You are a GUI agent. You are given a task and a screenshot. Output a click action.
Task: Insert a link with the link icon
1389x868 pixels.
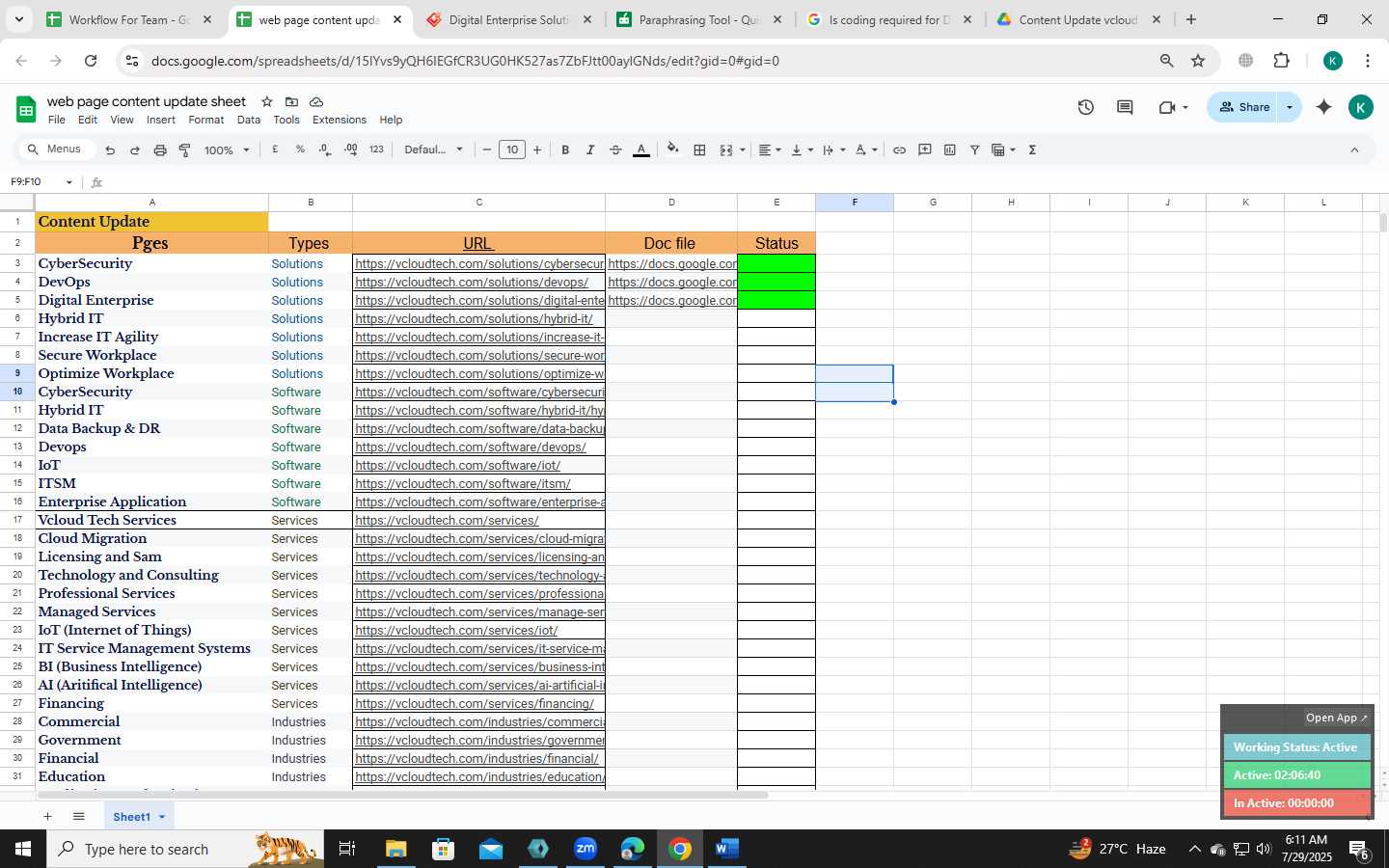[x=899, y=149]
